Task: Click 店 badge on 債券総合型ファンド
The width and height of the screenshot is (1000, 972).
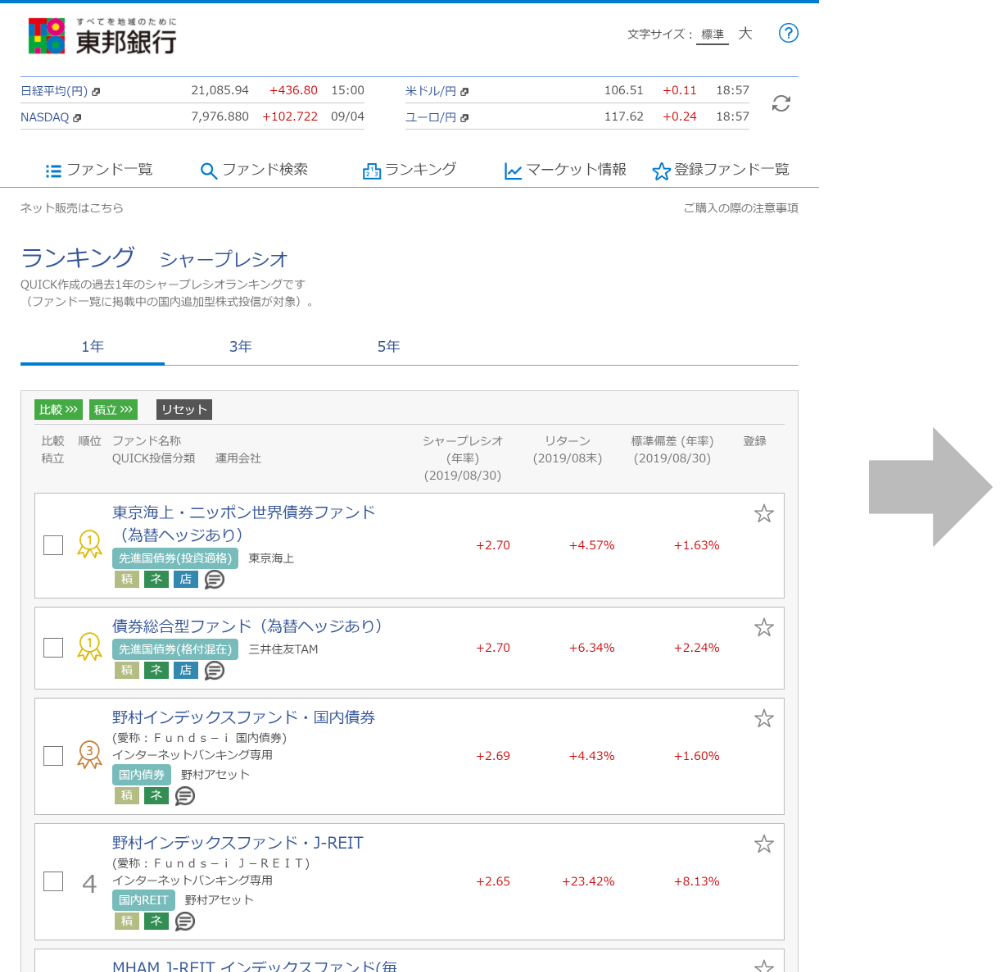Action: (x=186, y=670)
